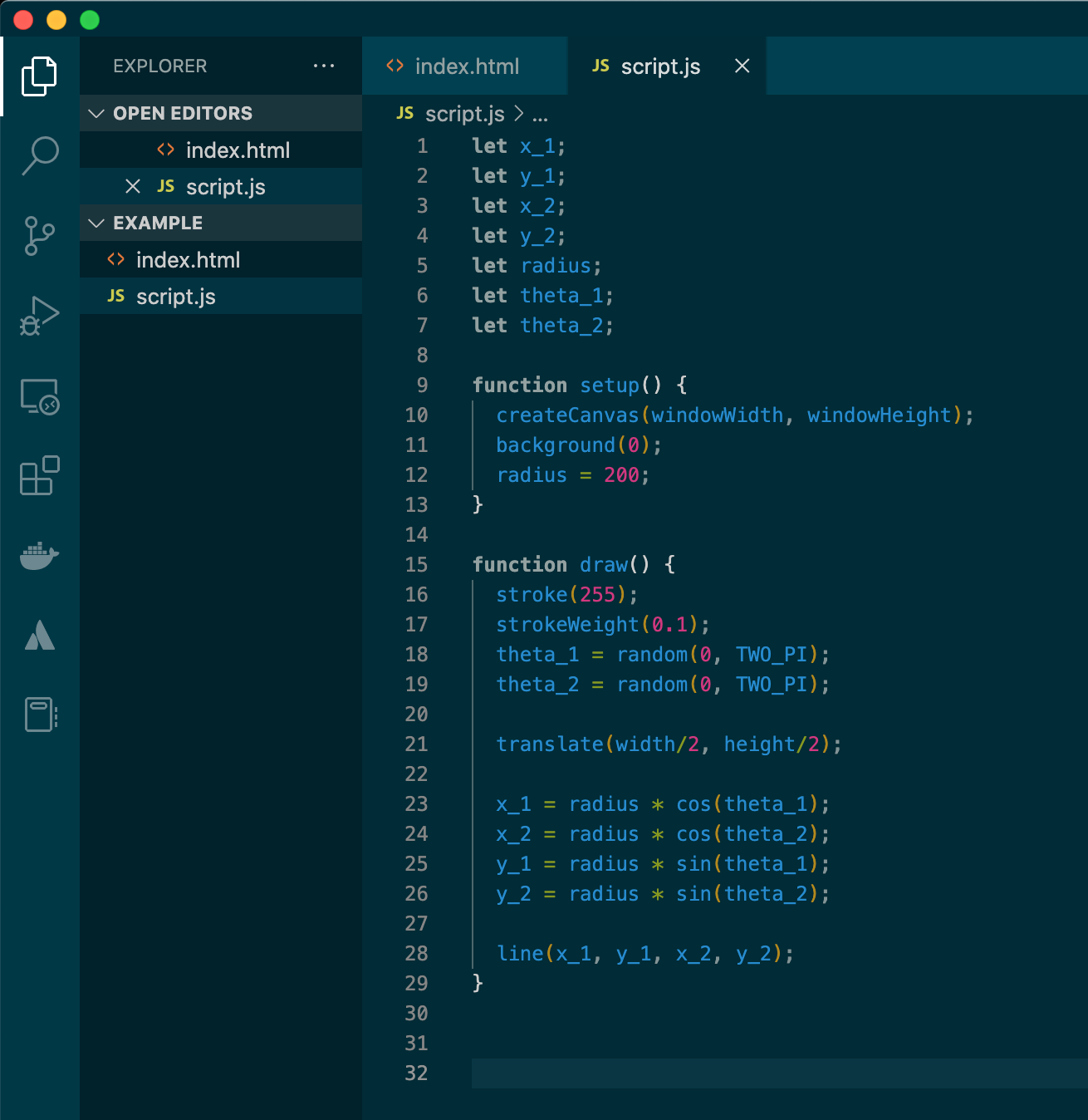The height and width of the screenshot is (1120, 1088).
Task: Open the Extensions view
Action: (39, 476)
